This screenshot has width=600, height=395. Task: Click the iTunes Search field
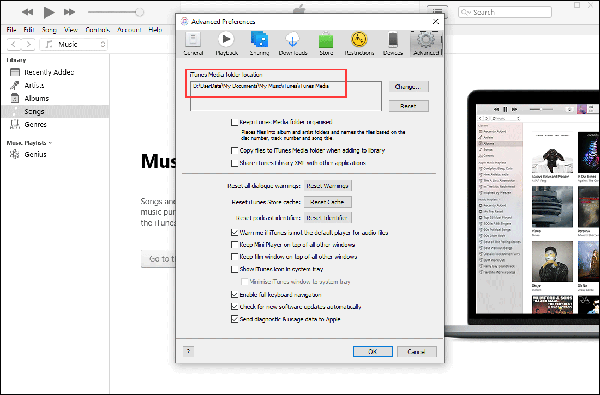(x=505, y=12)
